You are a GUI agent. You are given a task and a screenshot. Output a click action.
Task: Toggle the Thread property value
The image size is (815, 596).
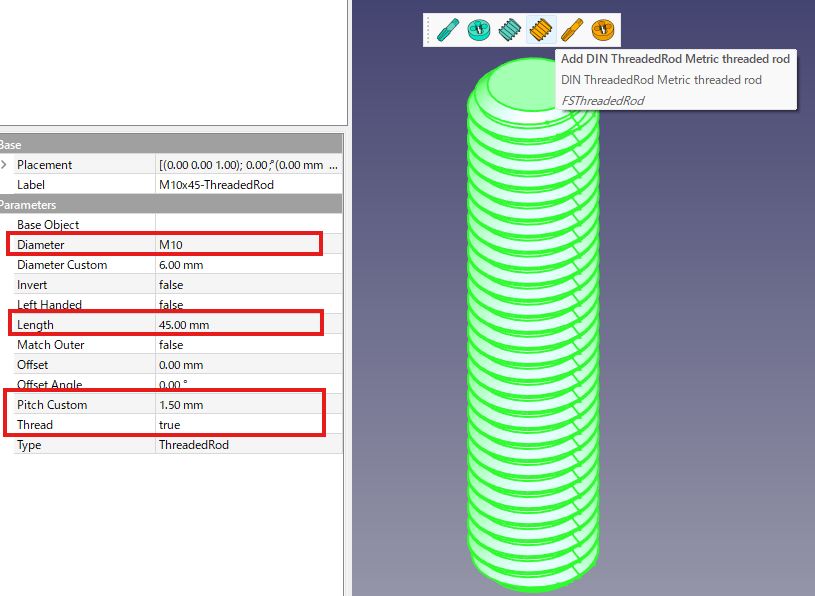pyautogui.click(x=250, y=425)
